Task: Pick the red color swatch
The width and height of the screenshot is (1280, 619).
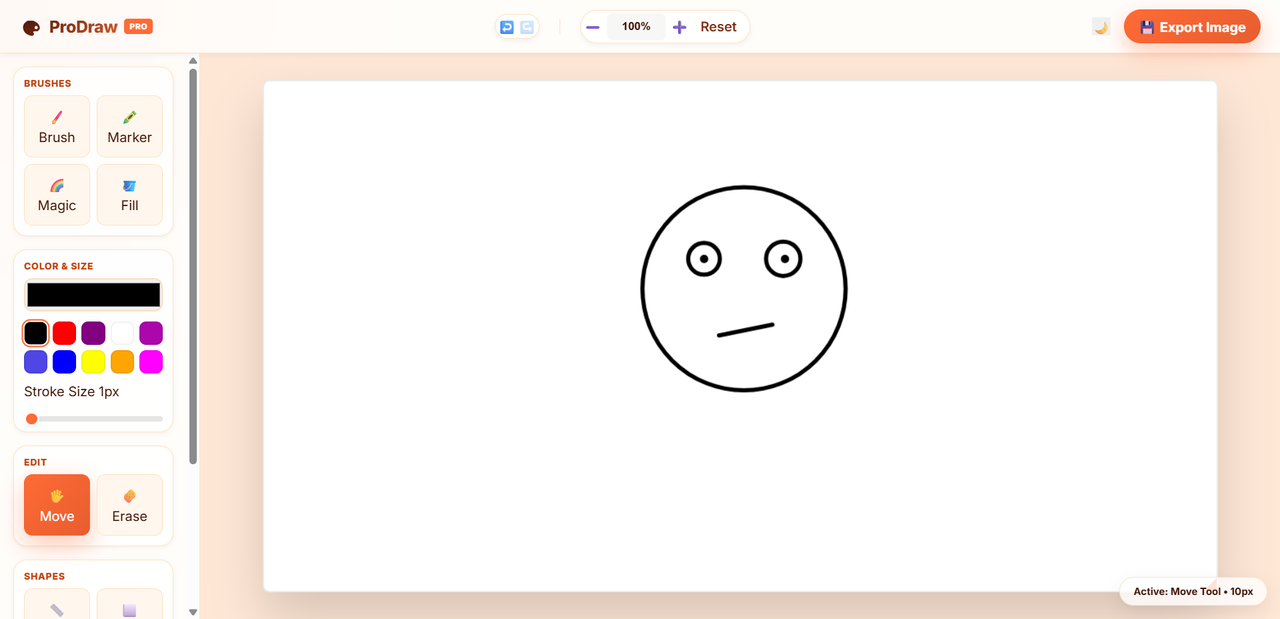Action: [x=64, y=333]
